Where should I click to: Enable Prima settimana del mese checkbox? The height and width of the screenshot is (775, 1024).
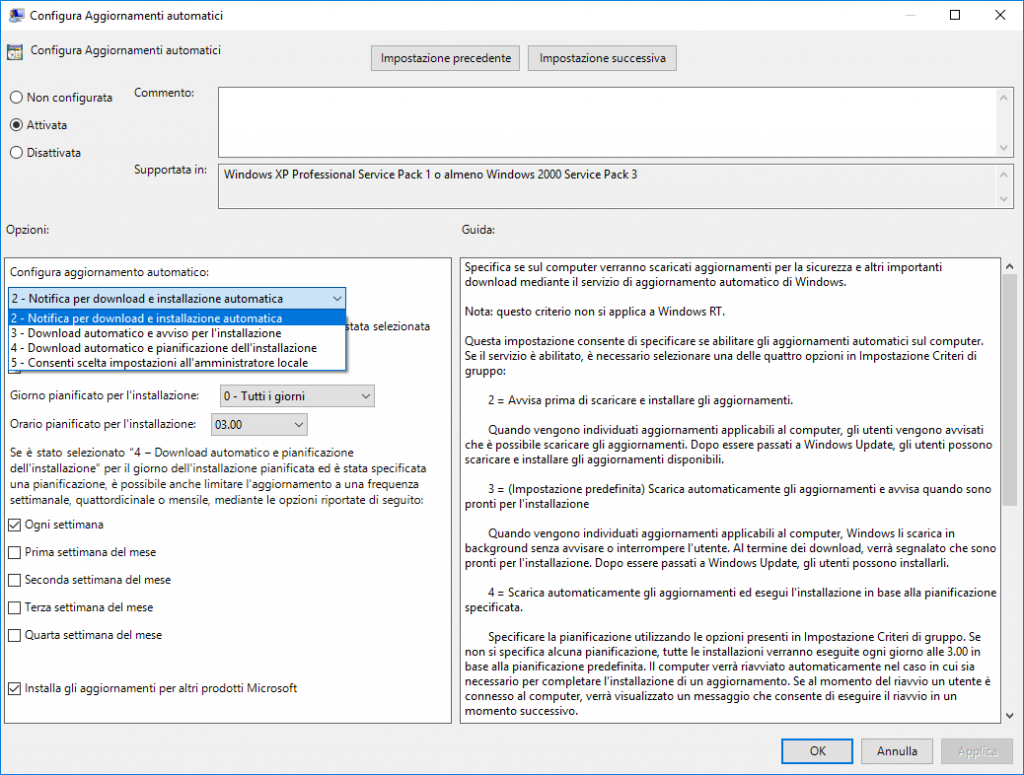point(15,552)
